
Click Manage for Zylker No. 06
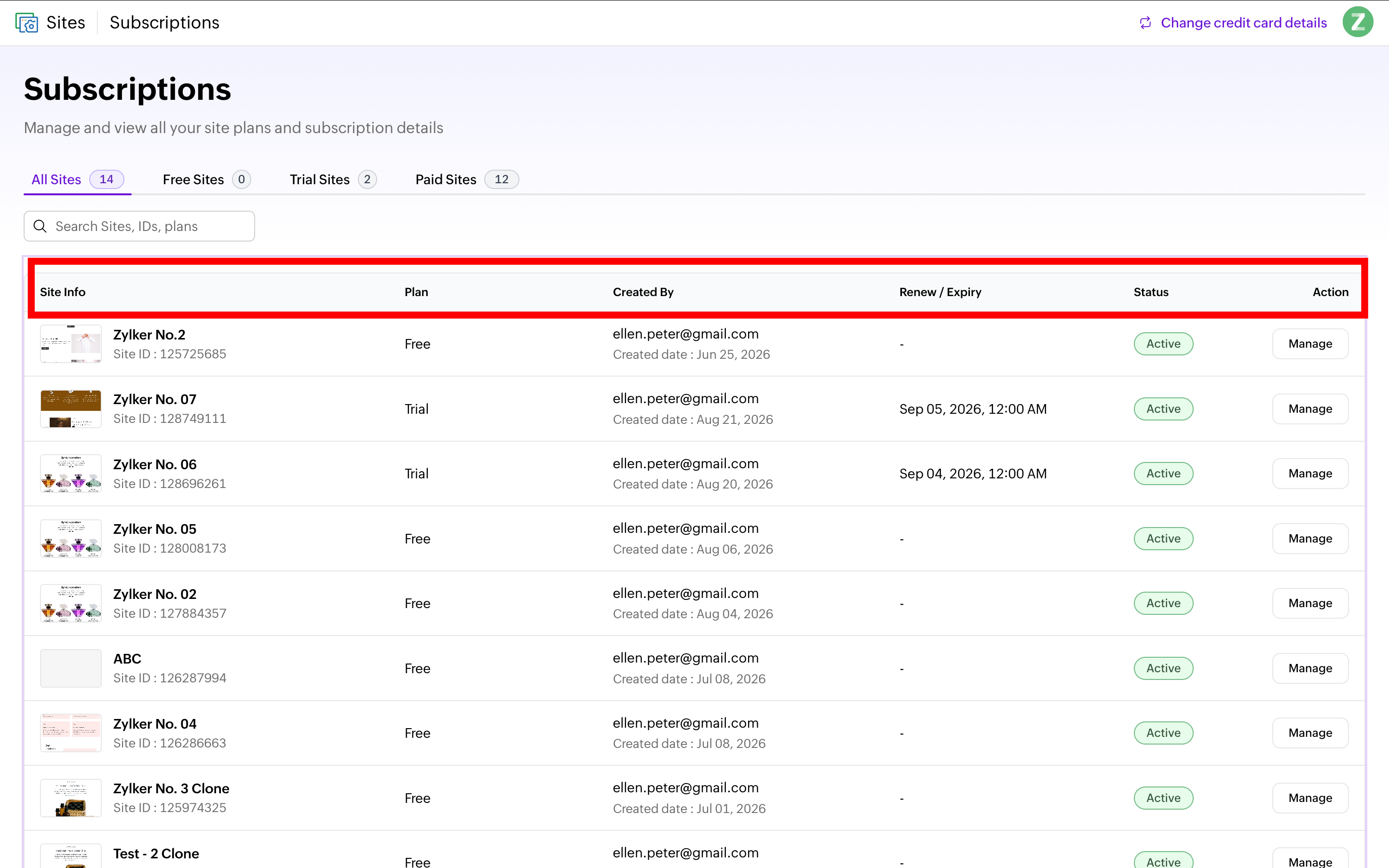click(x=1310, y=474)
